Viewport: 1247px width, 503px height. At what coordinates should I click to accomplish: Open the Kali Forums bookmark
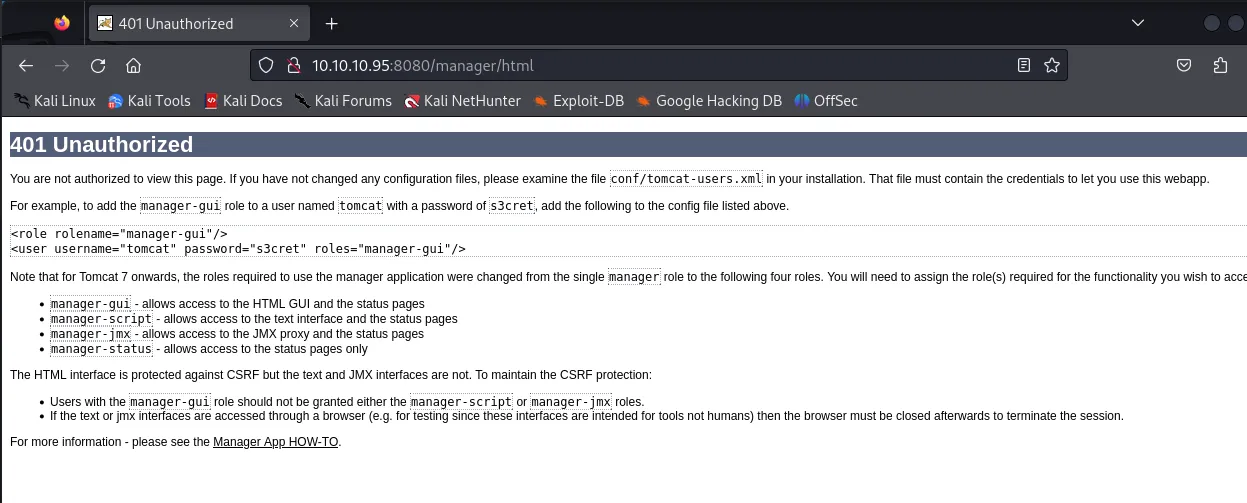[343, 100]
